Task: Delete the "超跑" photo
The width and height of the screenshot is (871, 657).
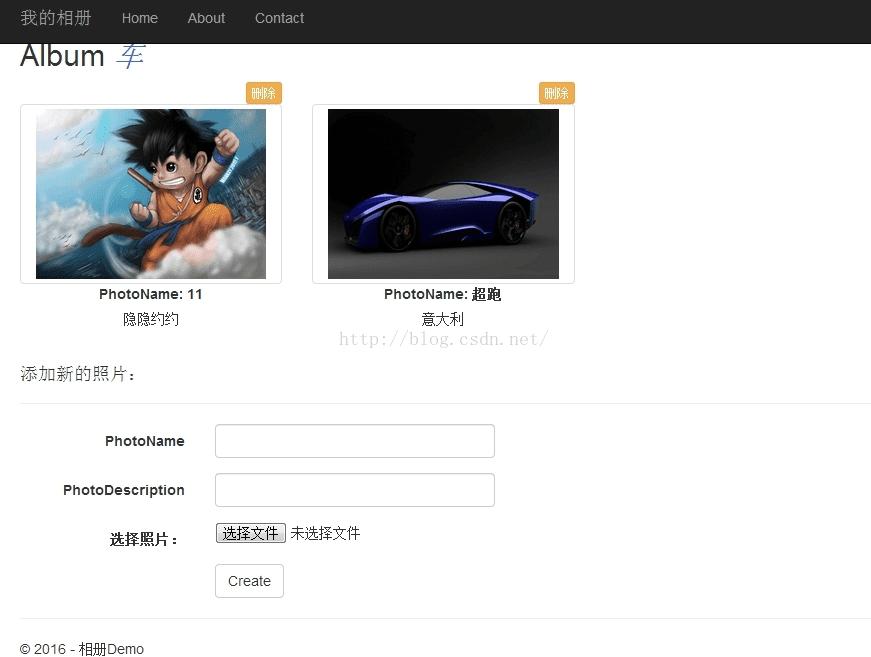Action: [x=556, y=92]
